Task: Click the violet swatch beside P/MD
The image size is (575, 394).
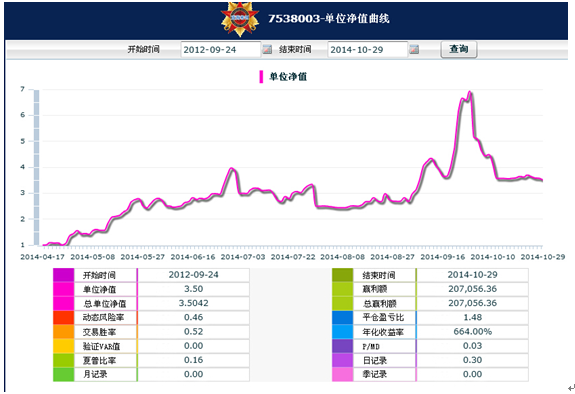Action: coord(343,346)
